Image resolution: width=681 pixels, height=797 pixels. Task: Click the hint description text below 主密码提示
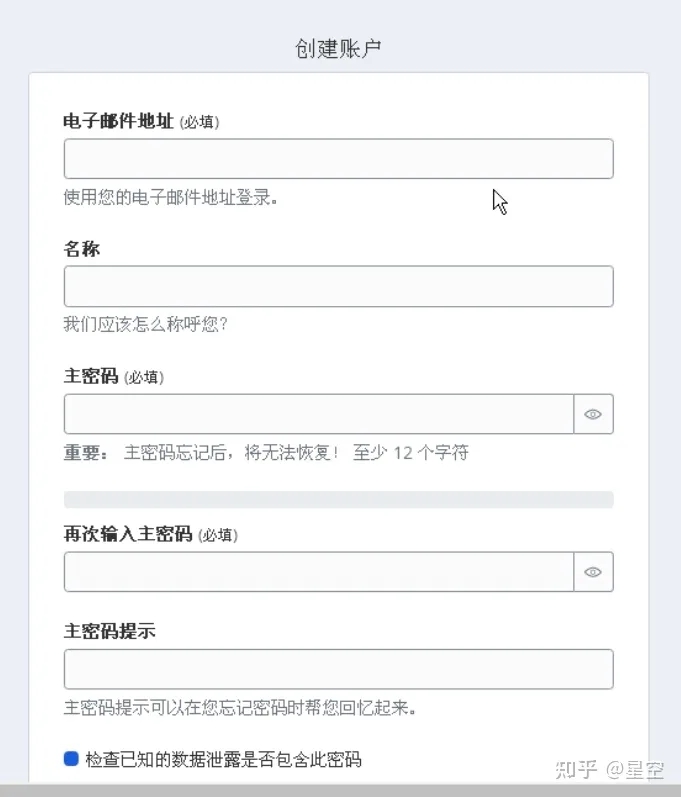(239, 708)
